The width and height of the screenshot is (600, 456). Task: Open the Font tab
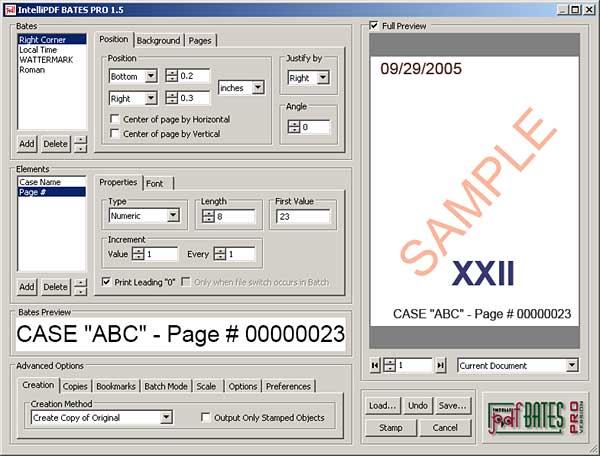pos(158,184)
